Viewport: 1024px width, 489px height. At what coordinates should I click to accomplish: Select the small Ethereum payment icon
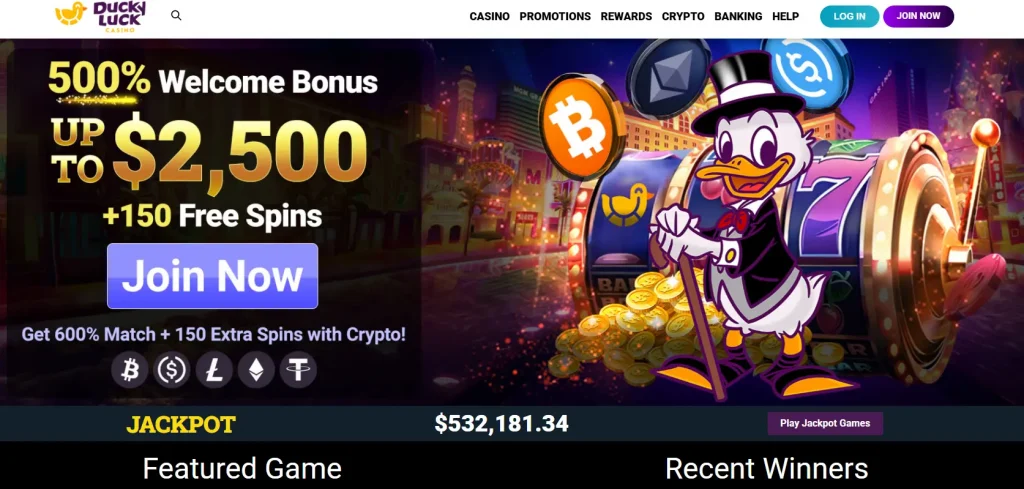point(256,371)
